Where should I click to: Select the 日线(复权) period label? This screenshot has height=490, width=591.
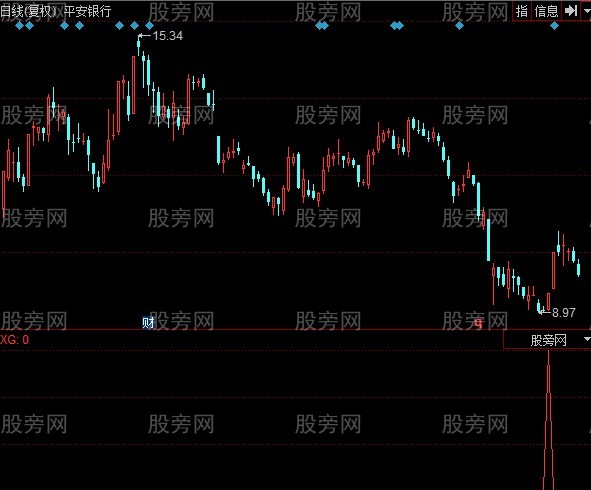pyautogui.click(x=29, y=11)
